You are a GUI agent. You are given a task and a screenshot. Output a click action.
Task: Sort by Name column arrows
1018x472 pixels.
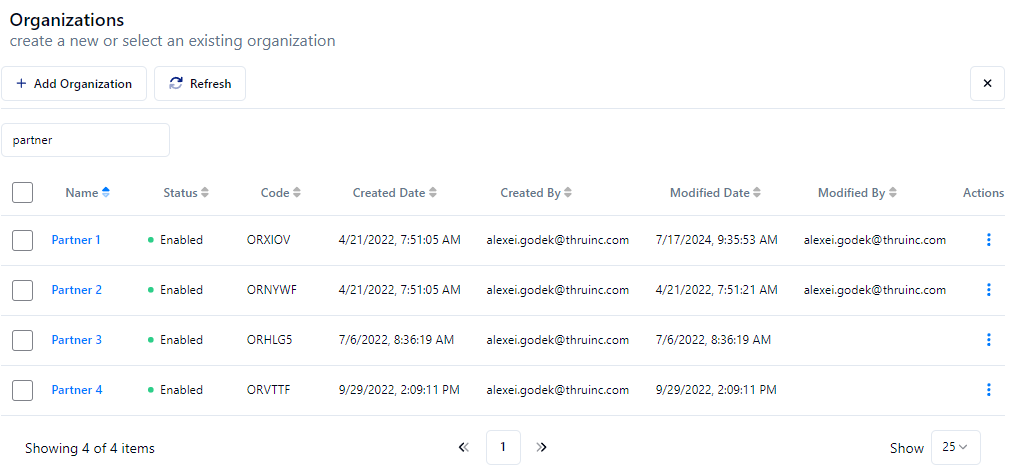point(106,193)
